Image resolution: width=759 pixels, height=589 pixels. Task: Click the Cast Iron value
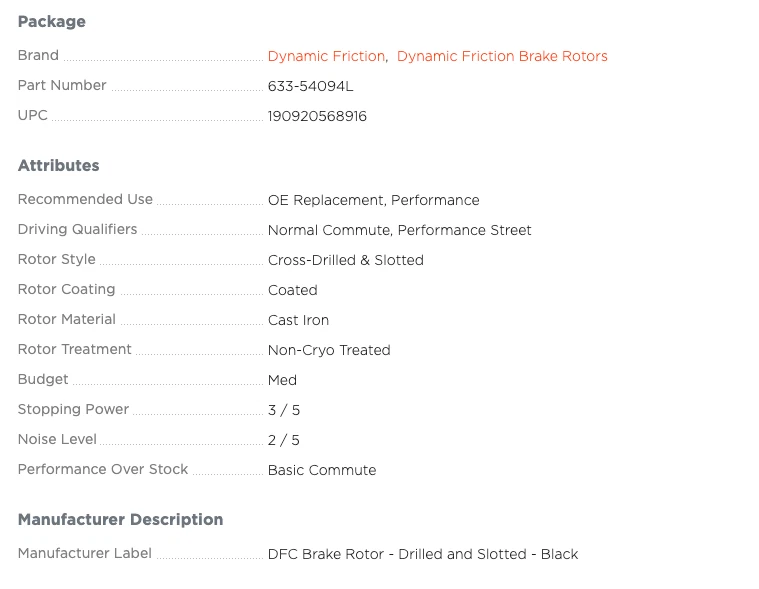click(298, 320)
